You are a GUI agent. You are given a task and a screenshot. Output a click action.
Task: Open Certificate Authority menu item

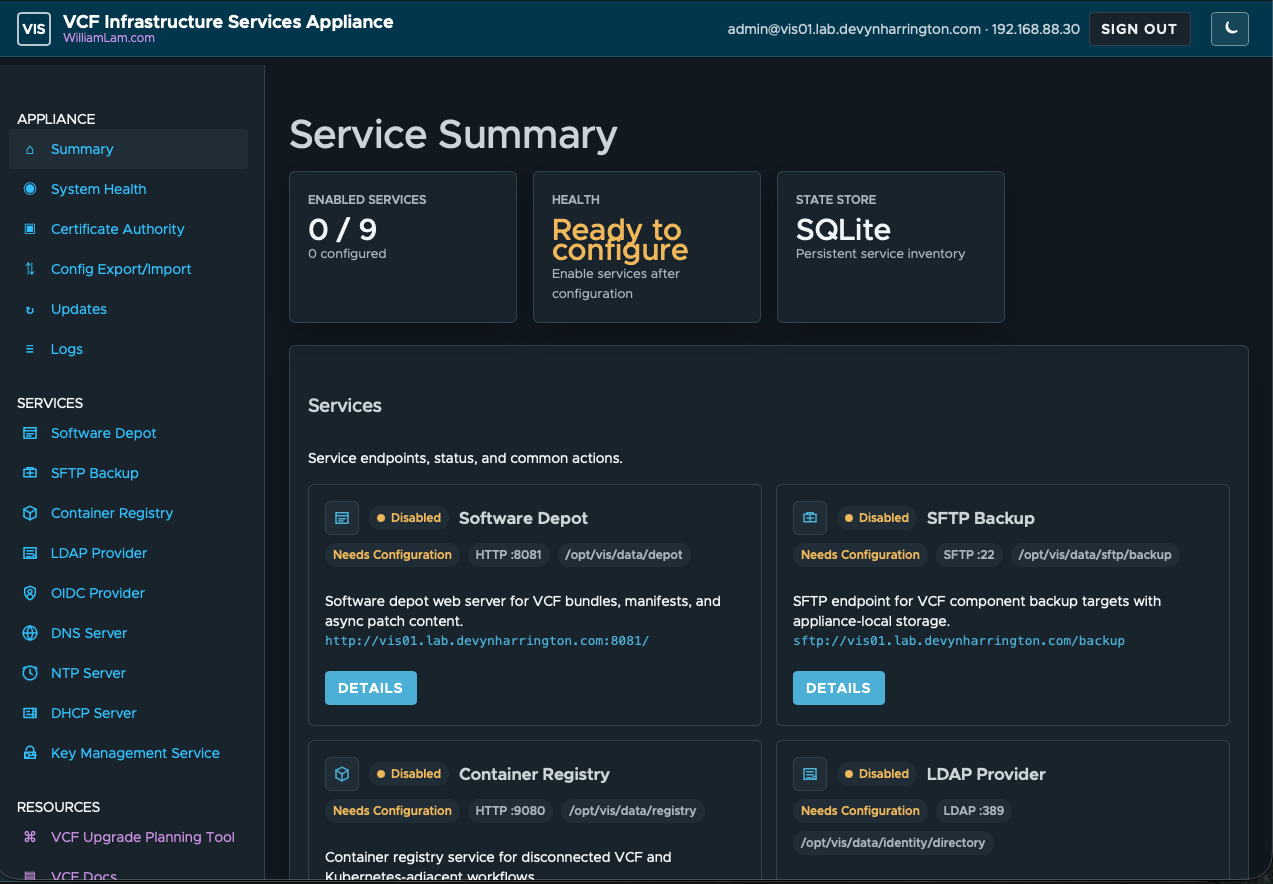[128, 229]
